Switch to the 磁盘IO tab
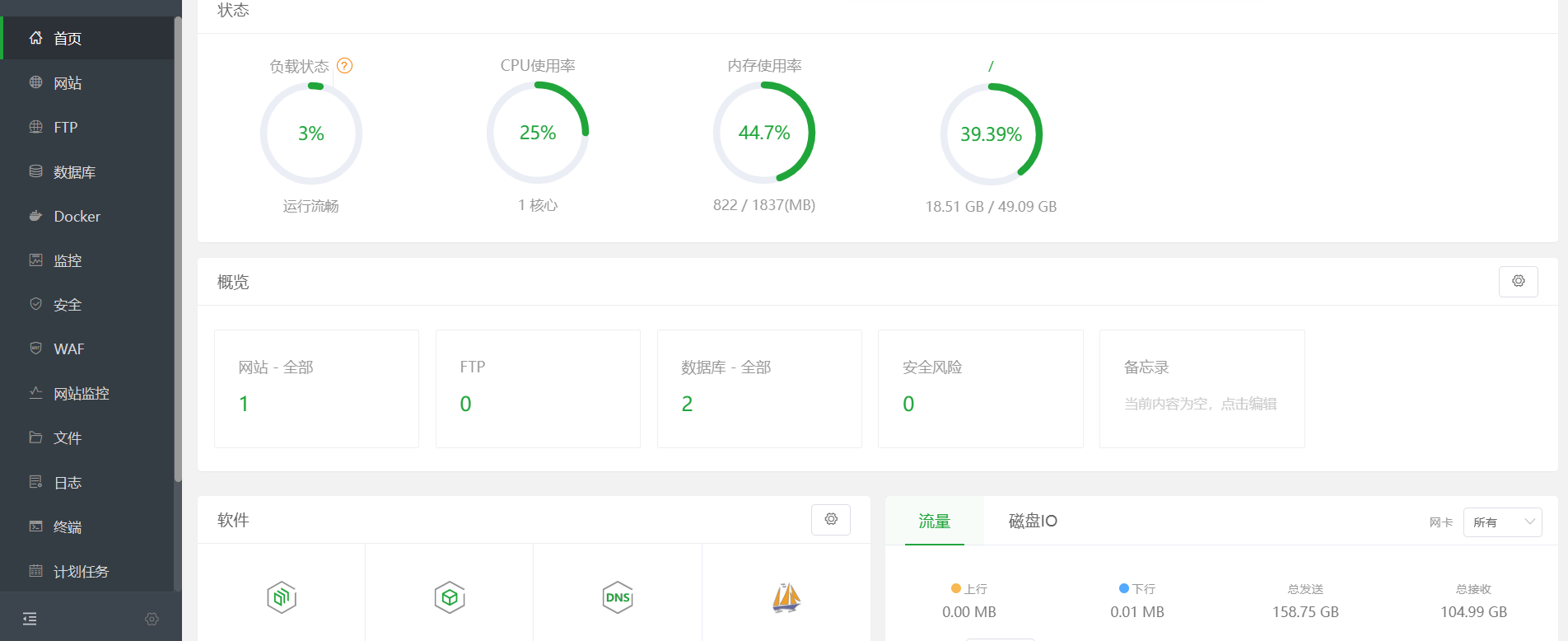The width and height of the screenshot is (1568, 641). click(x=1032, y=521)
